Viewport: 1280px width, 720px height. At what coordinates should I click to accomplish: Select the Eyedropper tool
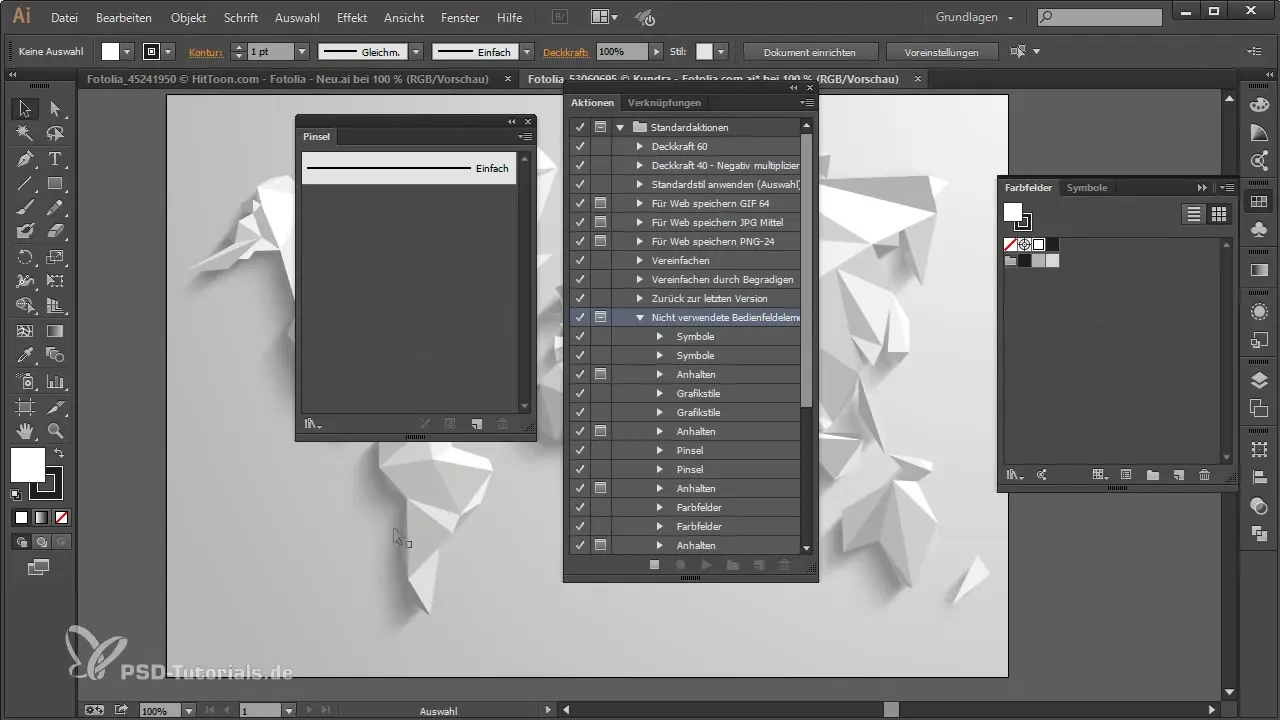(25, 355)
